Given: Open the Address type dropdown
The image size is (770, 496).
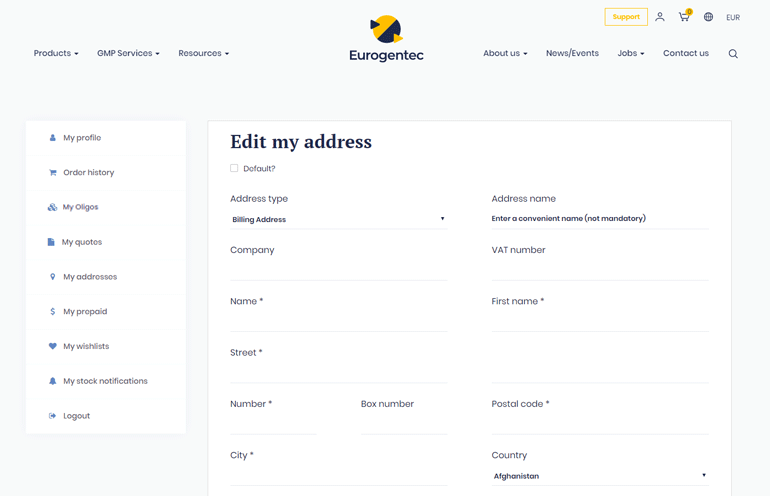Looking at the screenshot, I should point(338,219).
